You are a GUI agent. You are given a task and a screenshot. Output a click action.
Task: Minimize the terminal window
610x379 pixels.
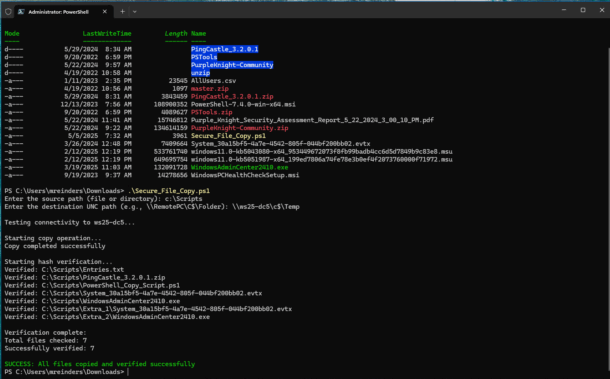point(564,10)
